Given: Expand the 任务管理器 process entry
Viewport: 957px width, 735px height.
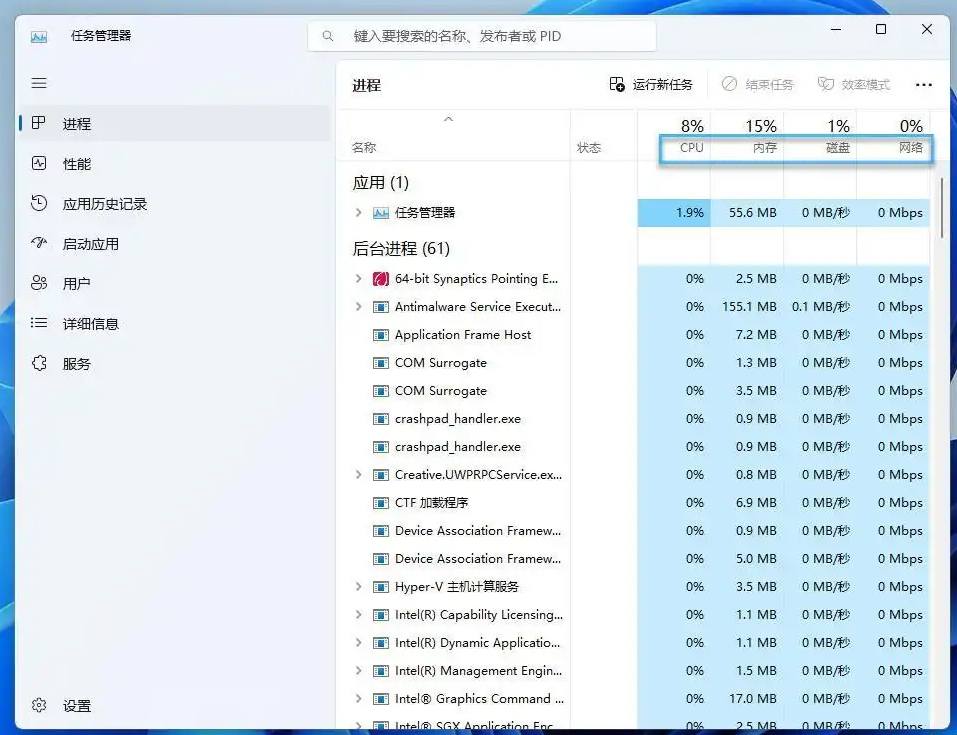Looking at the screenshot, I should pos(358,212).
